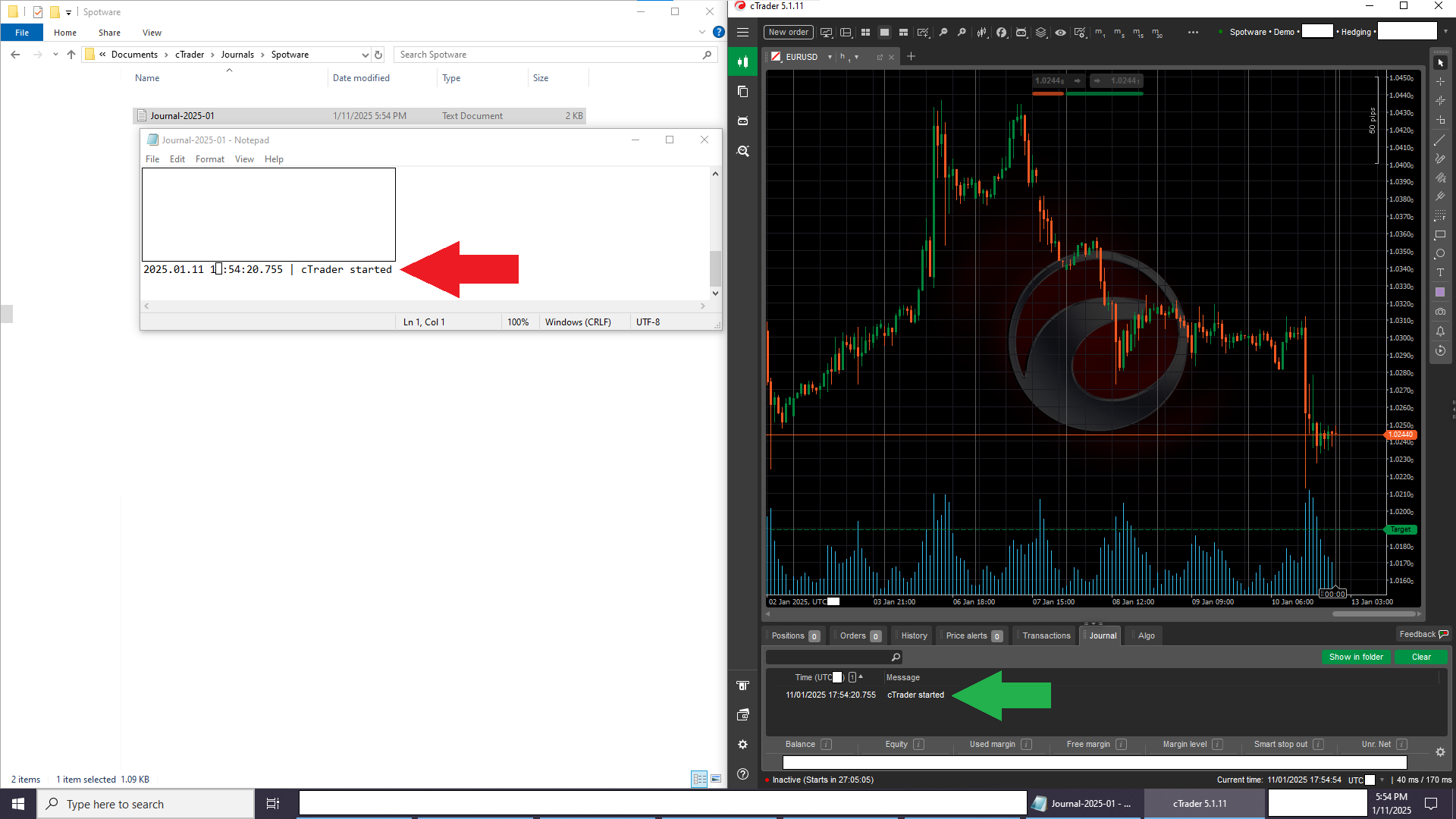Viewport: 1456px width, 819px height.
Task: Toggle the chart viewing options eye icon
Action: 1060,33
